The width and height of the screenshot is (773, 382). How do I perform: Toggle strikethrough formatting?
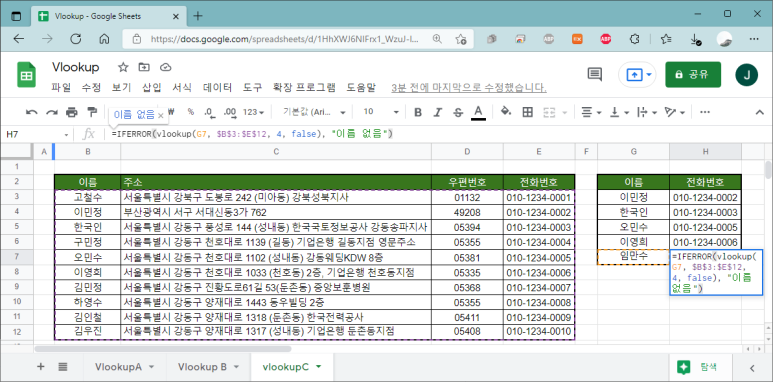[457, 112]
